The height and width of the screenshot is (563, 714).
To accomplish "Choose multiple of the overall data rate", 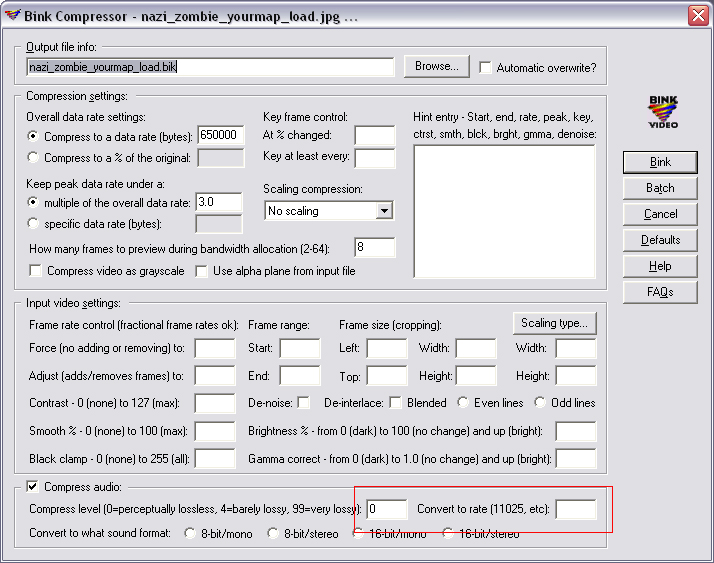I will click(33, 202).
